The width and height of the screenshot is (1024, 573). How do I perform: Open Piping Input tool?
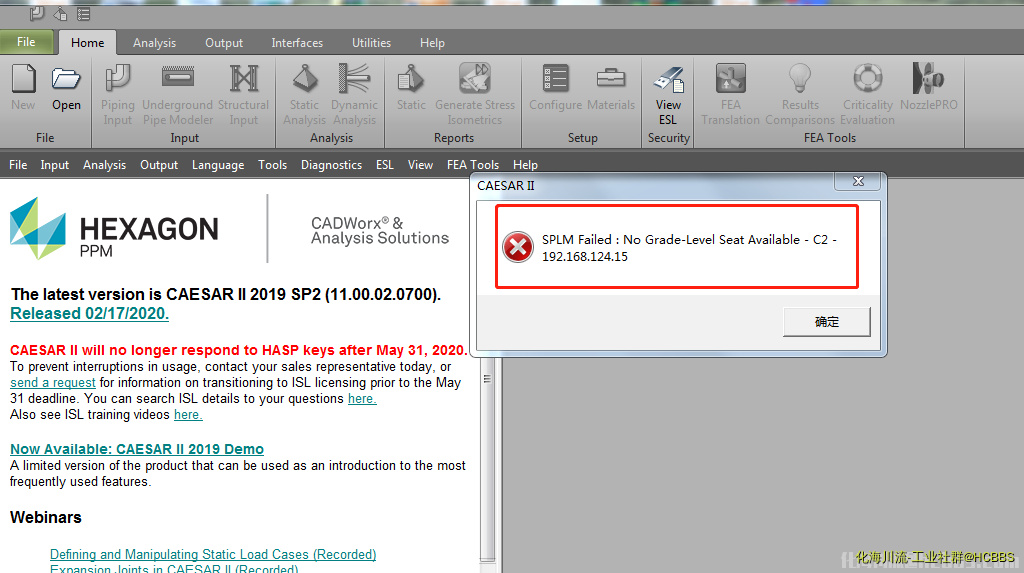coord(118,94)
